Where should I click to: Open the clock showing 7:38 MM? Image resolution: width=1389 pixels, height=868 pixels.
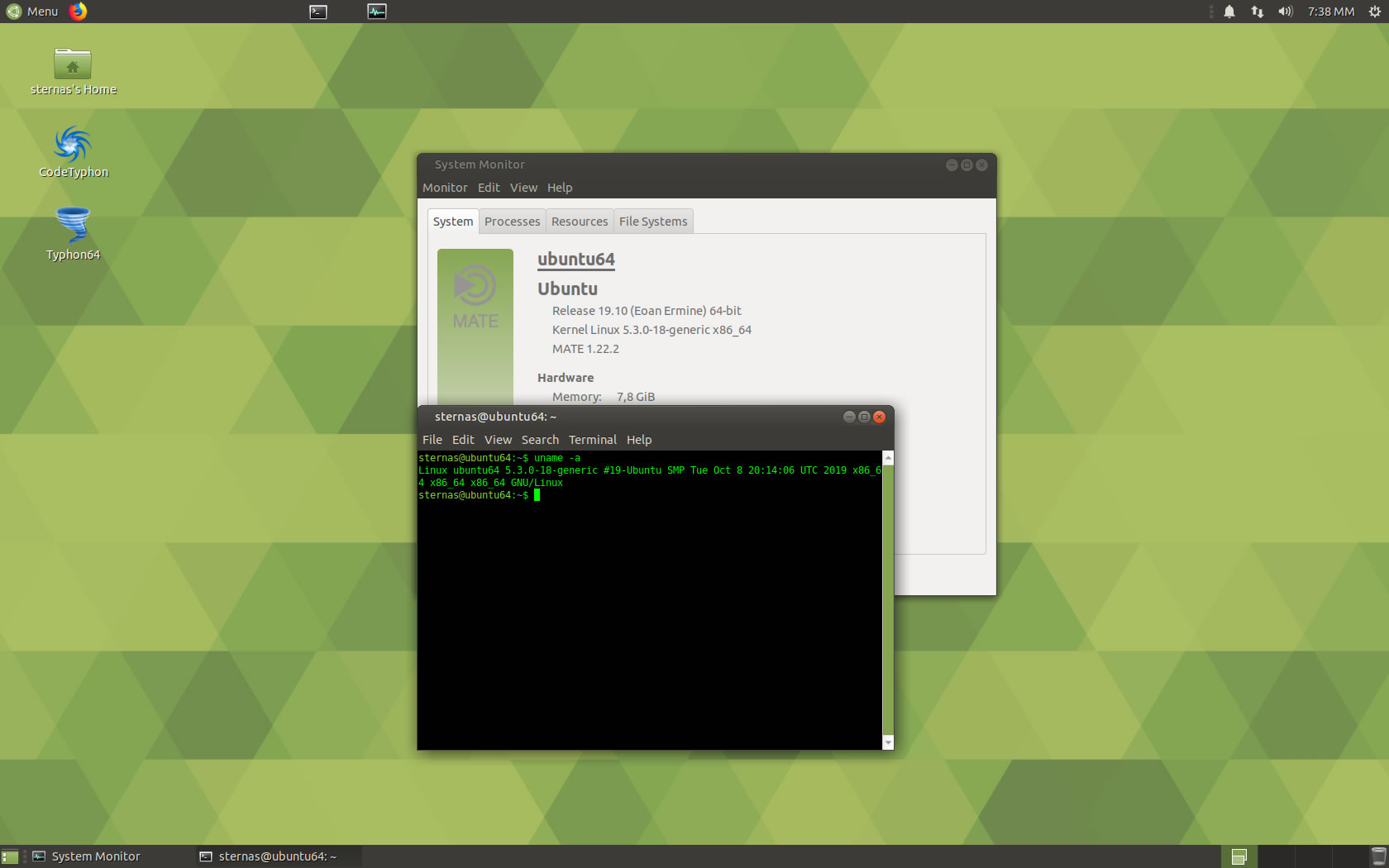point(1331,12)
